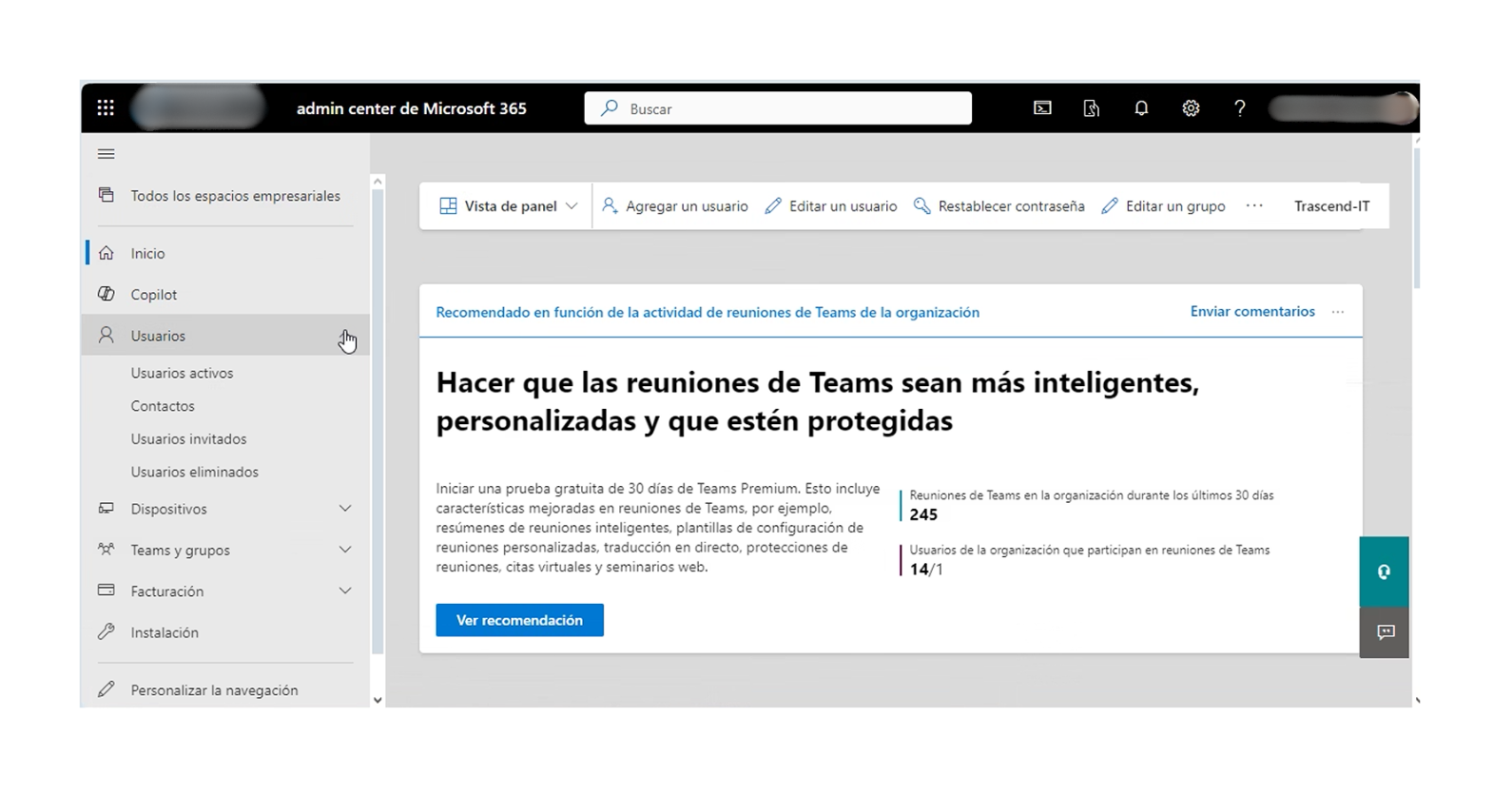The width and height of the screenshot is (1512, 794).
Task: Open the feedback chat icon
Action: [x=1386, y=632]
